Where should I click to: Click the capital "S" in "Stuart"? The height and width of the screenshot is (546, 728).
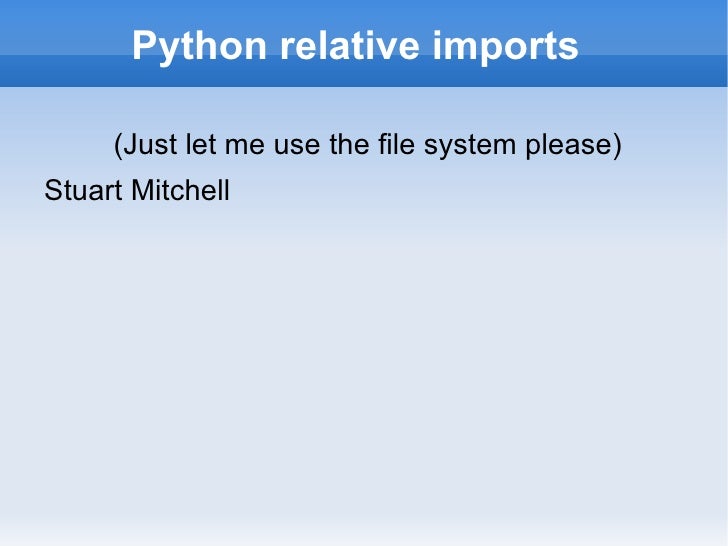[54, 190]
